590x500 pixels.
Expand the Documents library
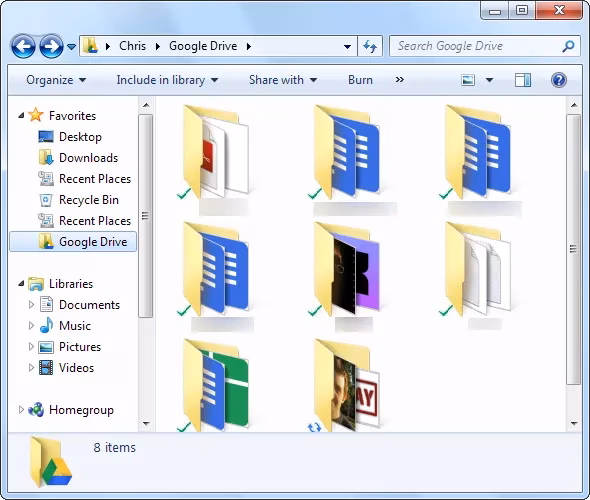point(32,304)
